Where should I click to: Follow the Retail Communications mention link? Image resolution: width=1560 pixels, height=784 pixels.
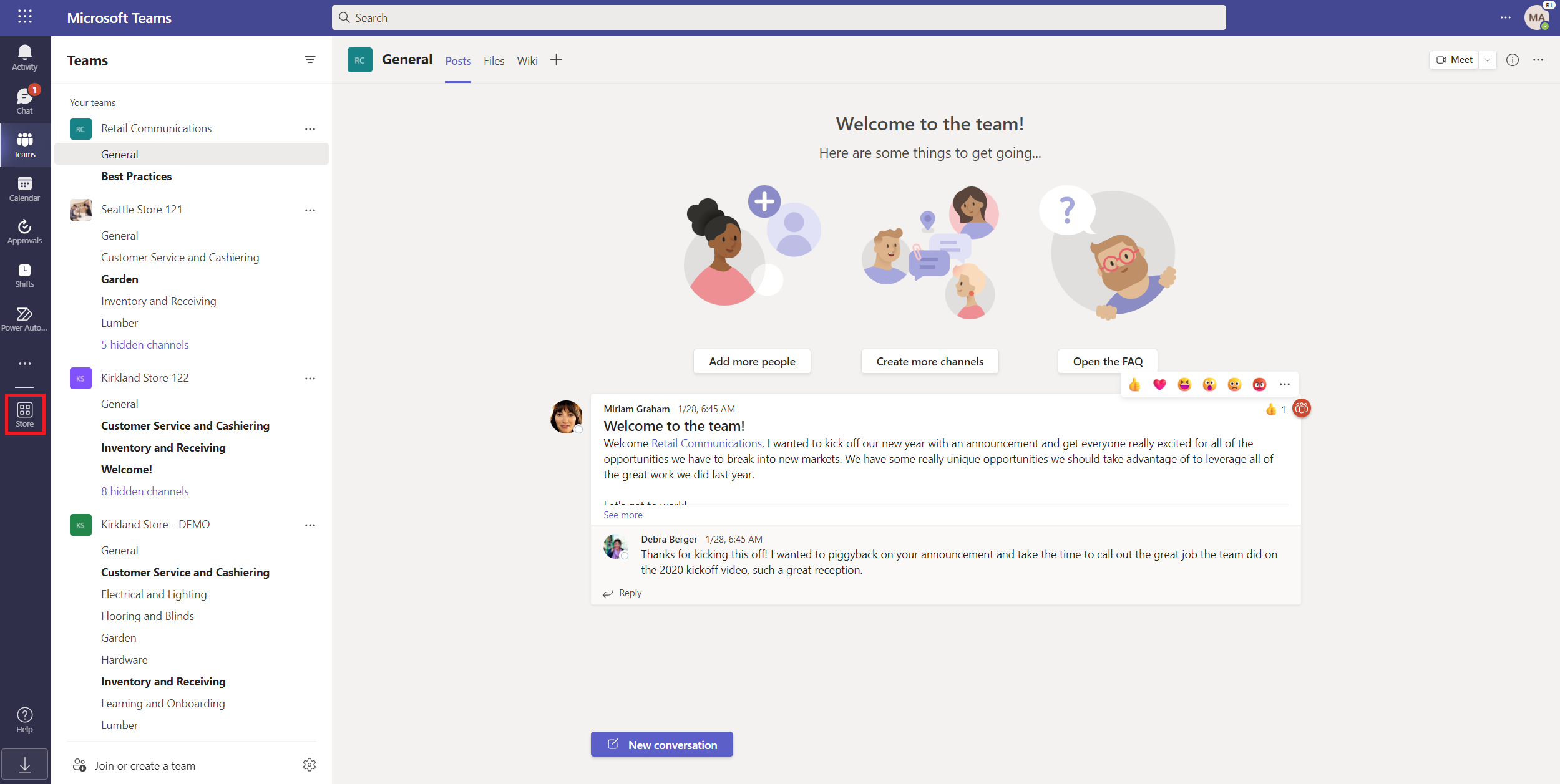706,443
